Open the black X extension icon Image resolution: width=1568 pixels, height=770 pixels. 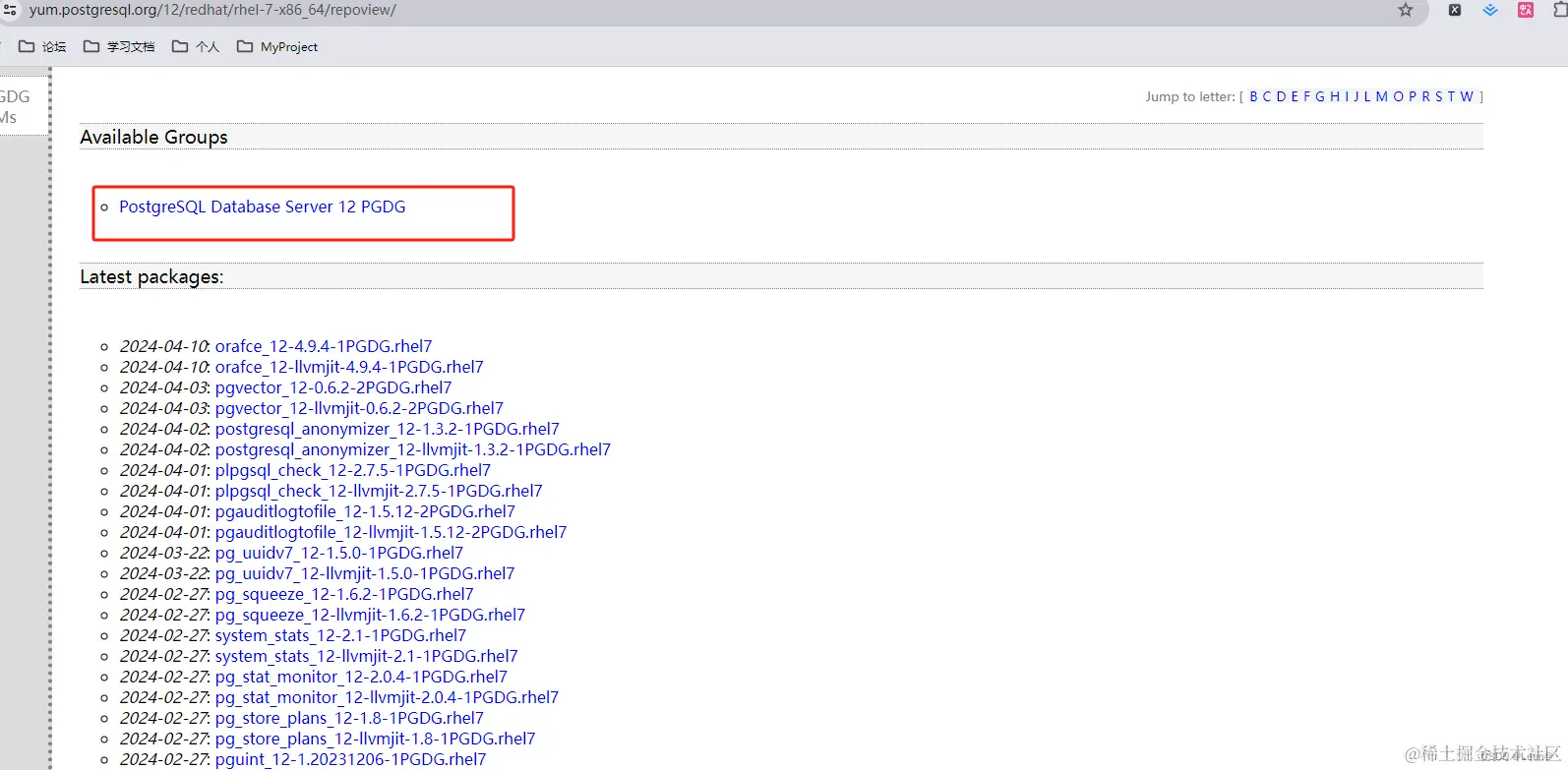(1455, 10)
